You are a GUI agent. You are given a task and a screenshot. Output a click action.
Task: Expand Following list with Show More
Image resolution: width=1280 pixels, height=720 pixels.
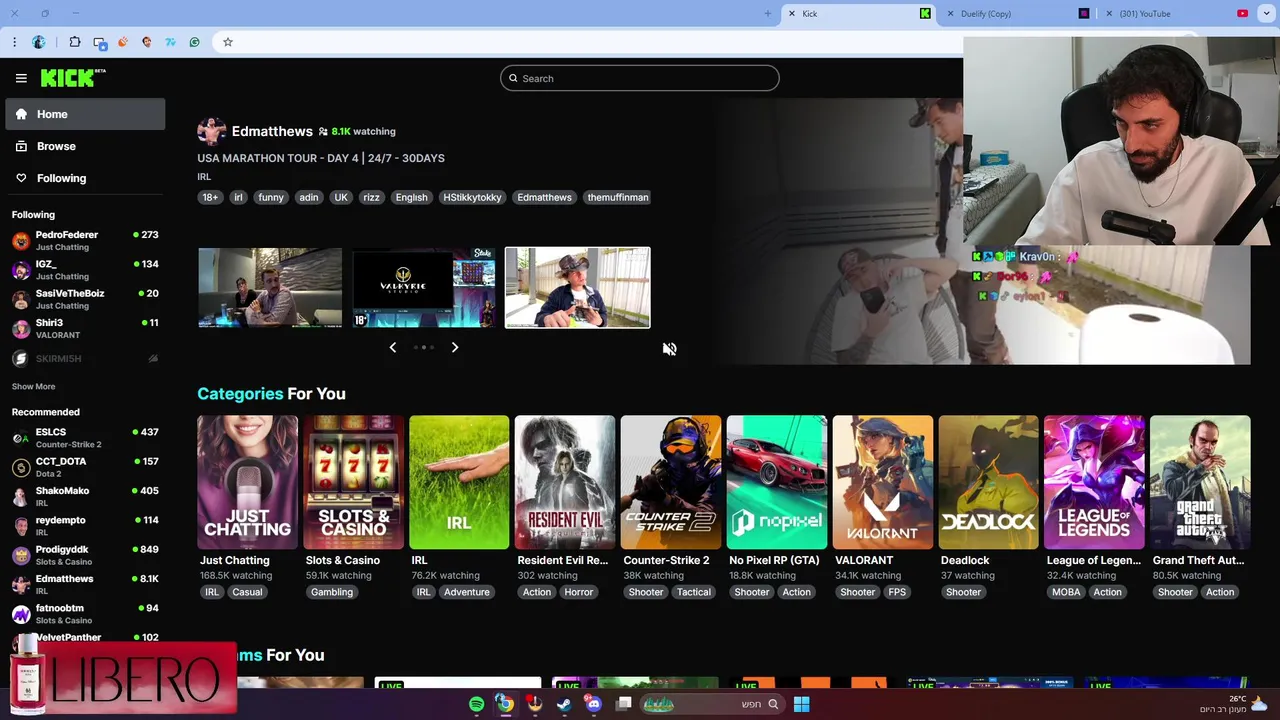pyautogui.click(x=33, y=386)
